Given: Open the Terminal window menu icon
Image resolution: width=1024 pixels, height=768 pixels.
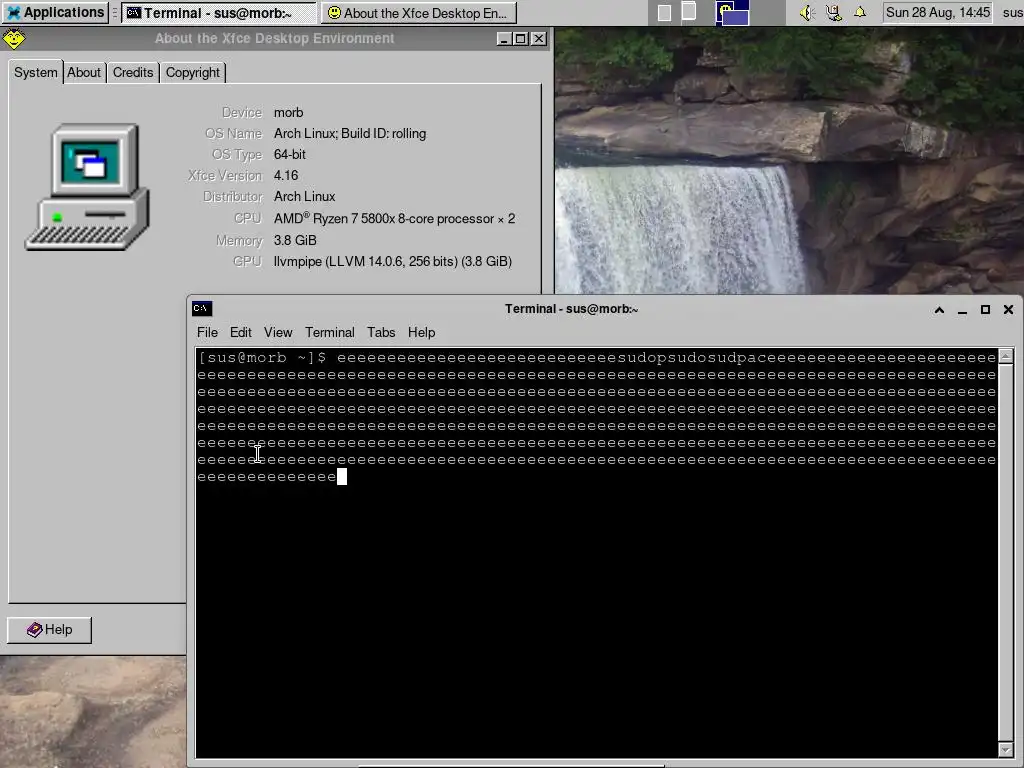Looking at the screenshot, I should click(x=202, y=308).
